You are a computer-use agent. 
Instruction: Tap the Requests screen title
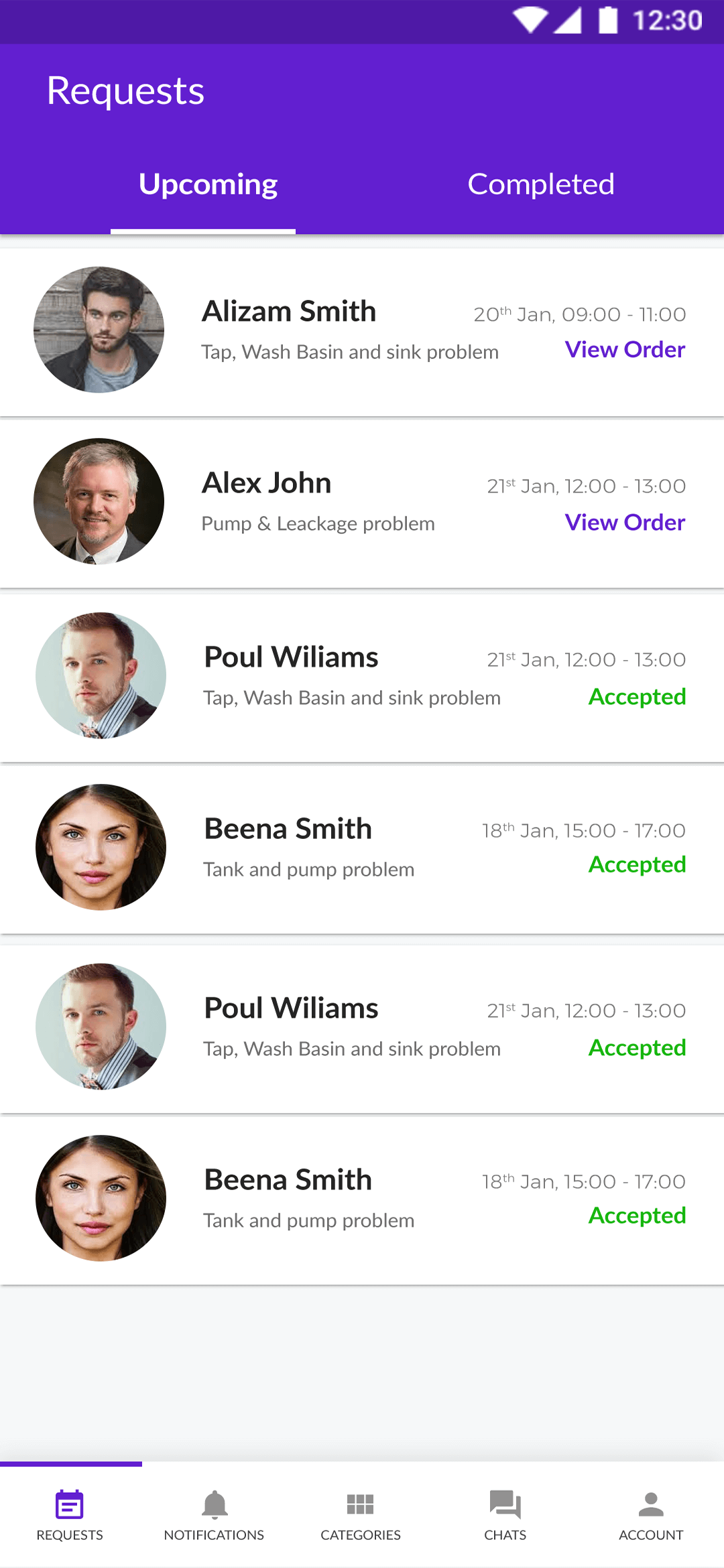(x=125, y=90)
